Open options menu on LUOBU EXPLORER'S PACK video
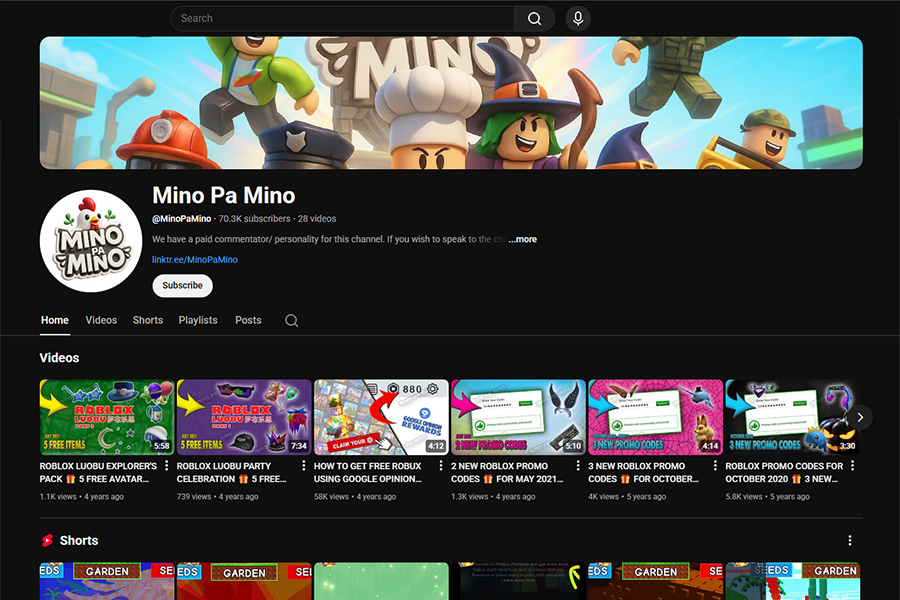The height and width of the screenshot is (600, 900). click(168, 465)
